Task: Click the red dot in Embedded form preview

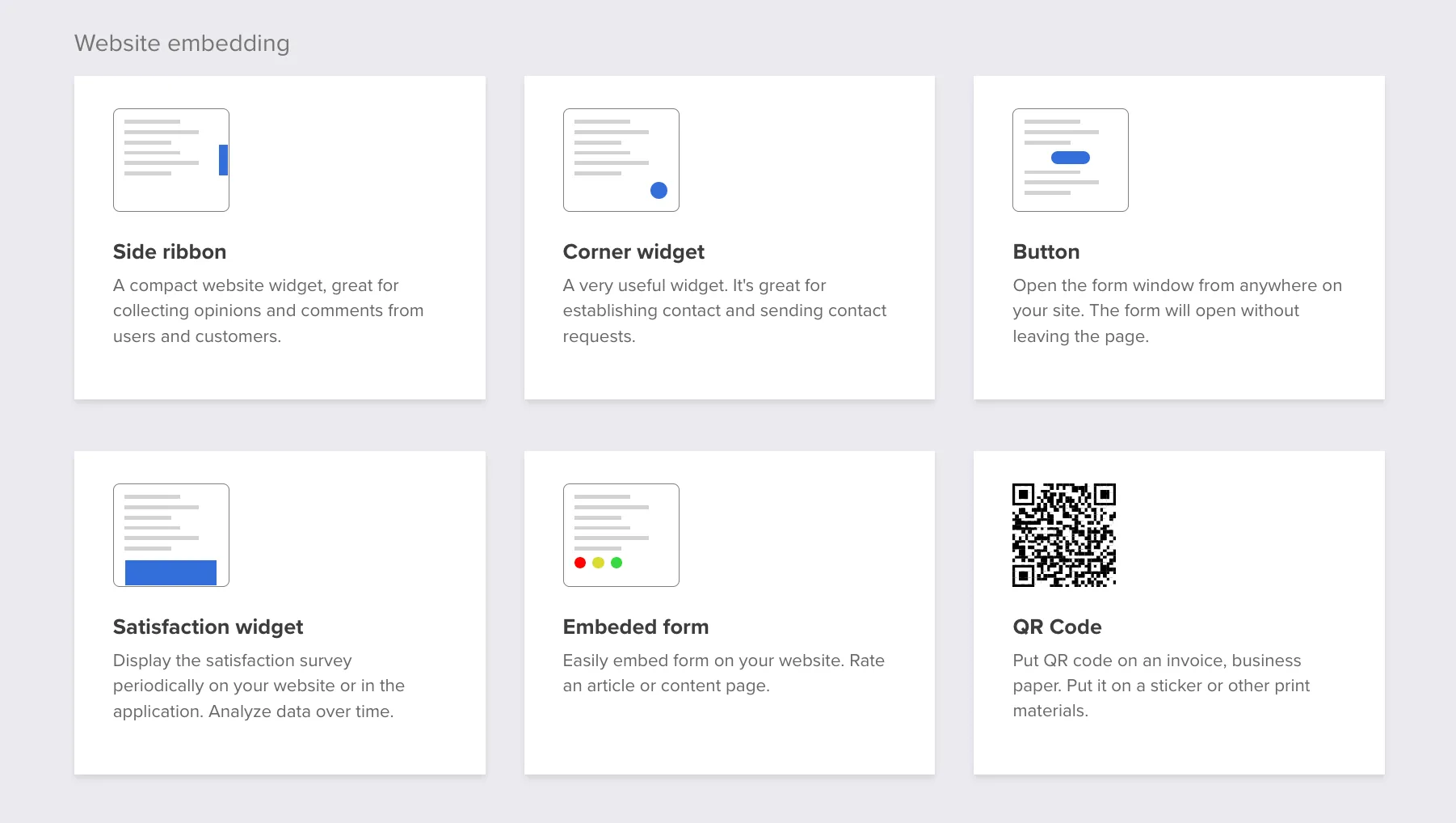Action: pos(580,562)
